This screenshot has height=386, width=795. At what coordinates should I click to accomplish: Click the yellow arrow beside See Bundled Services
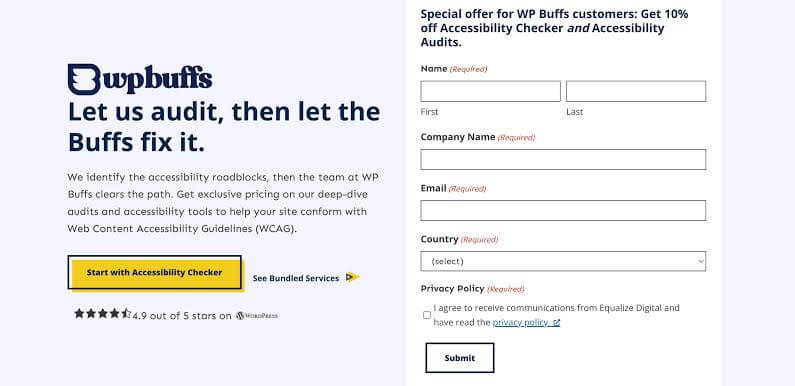(x=353, y=277)
